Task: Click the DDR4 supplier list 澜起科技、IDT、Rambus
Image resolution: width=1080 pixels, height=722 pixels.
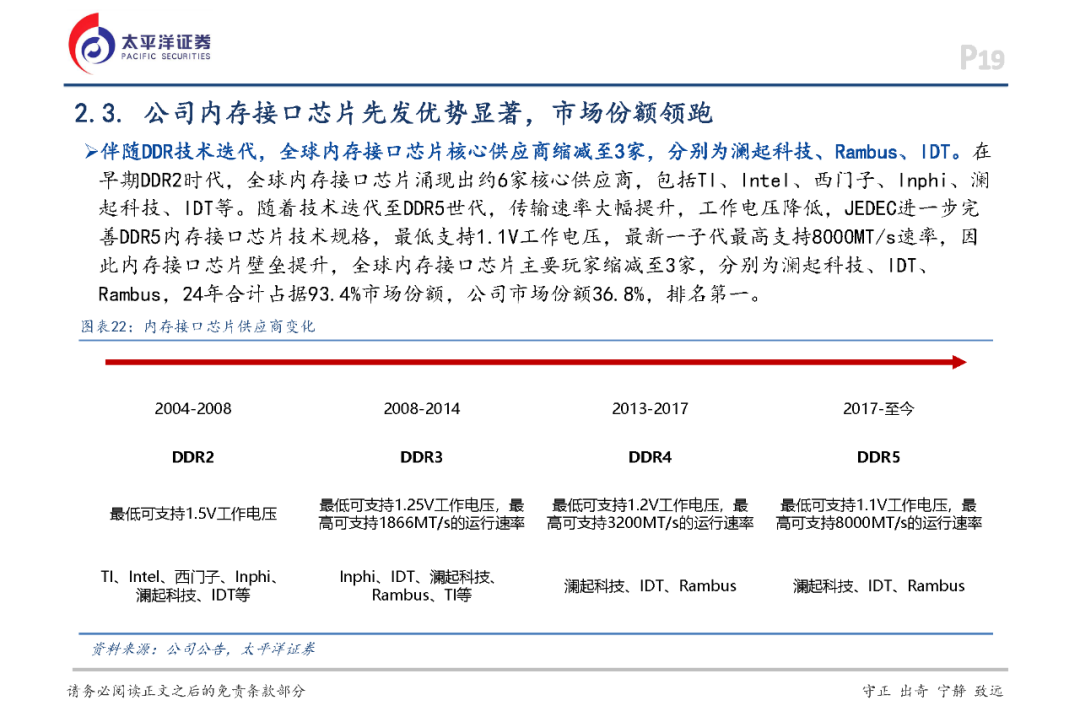Action: coord(650,586)
